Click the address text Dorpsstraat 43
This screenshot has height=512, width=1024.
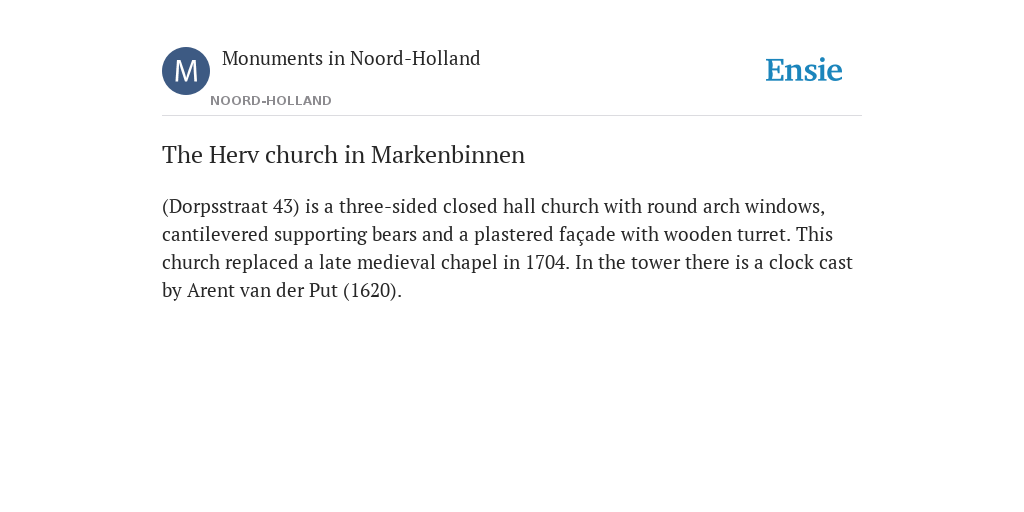tap(231, 206)
